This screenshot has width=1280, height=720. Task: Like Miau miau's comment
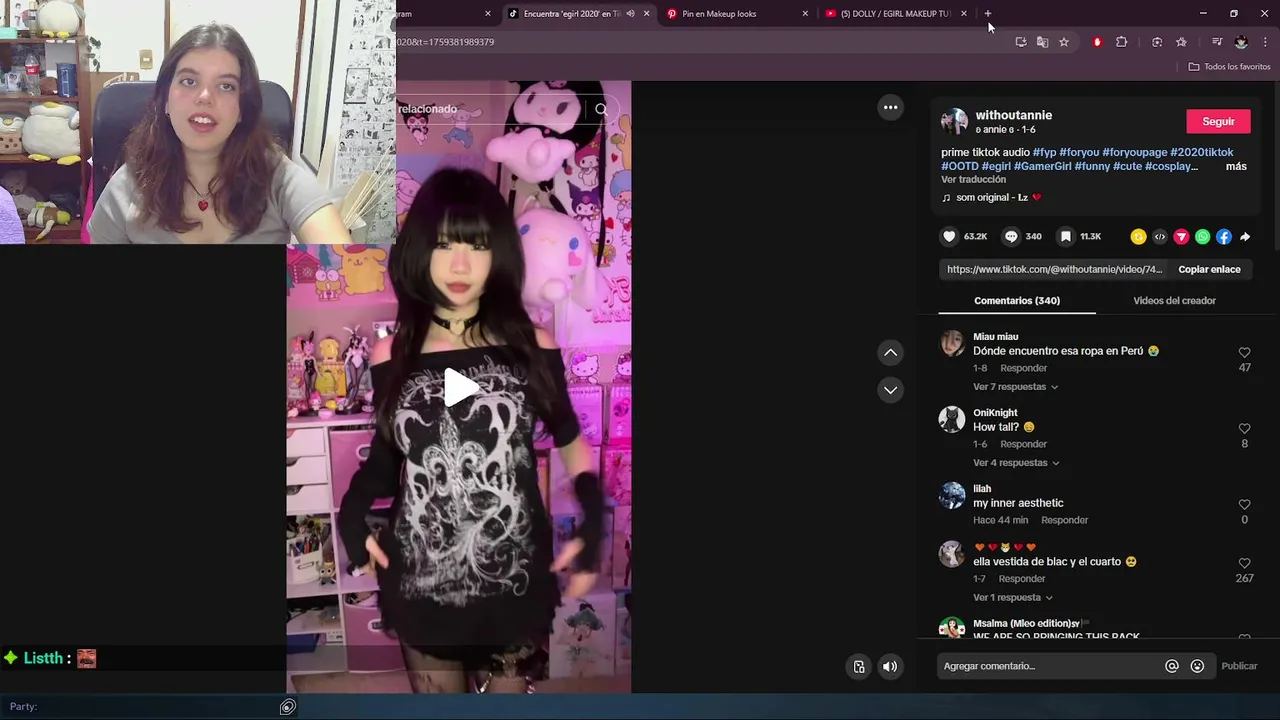1245,353
